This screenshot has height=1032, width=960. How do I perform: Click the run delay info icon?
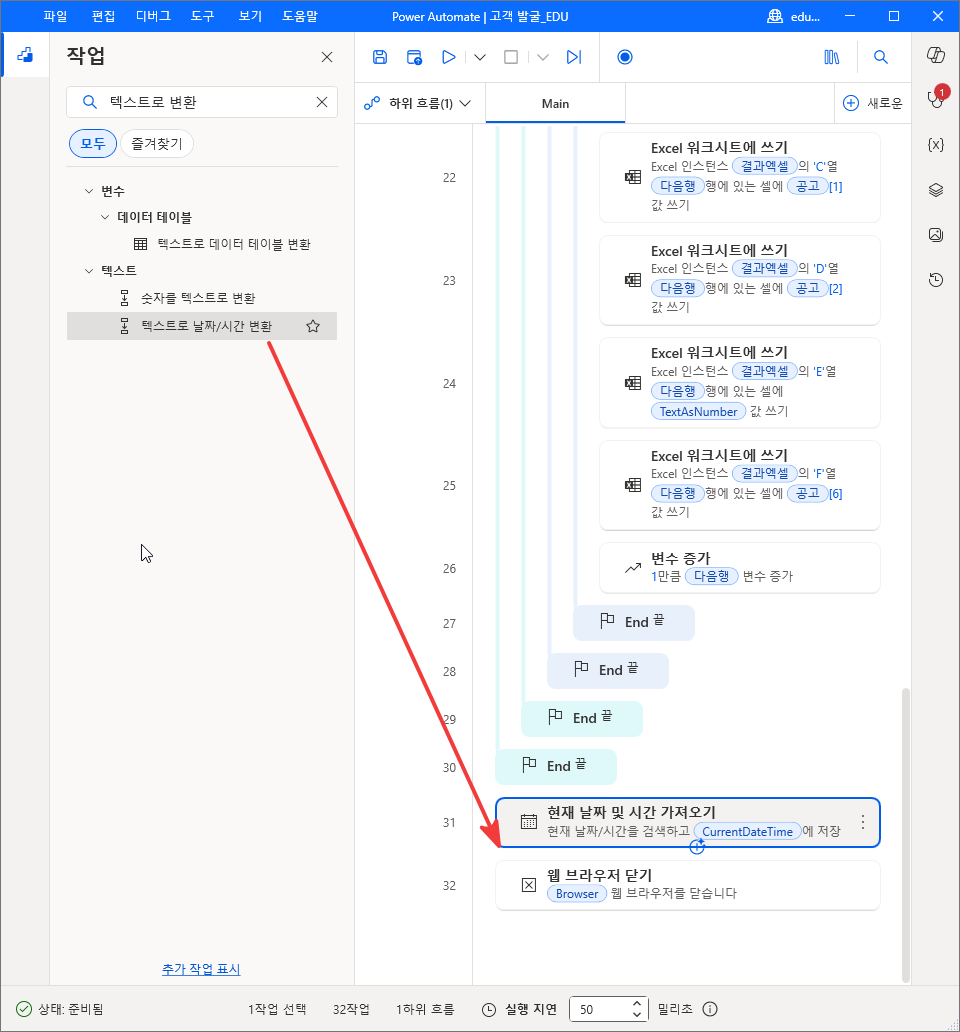pos(710,1009)
